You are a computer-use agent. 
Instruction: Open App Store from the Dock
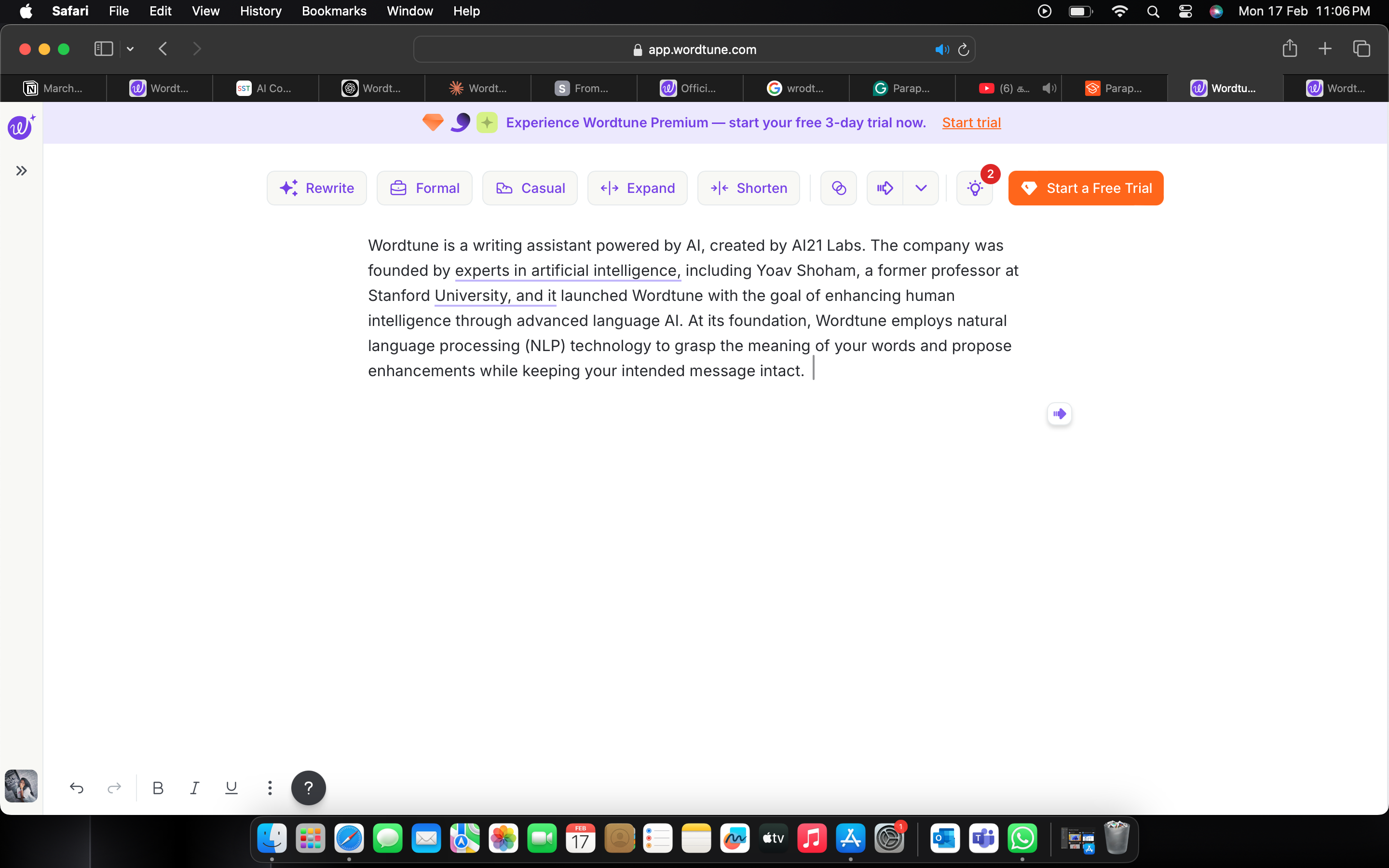coord(851,839)
